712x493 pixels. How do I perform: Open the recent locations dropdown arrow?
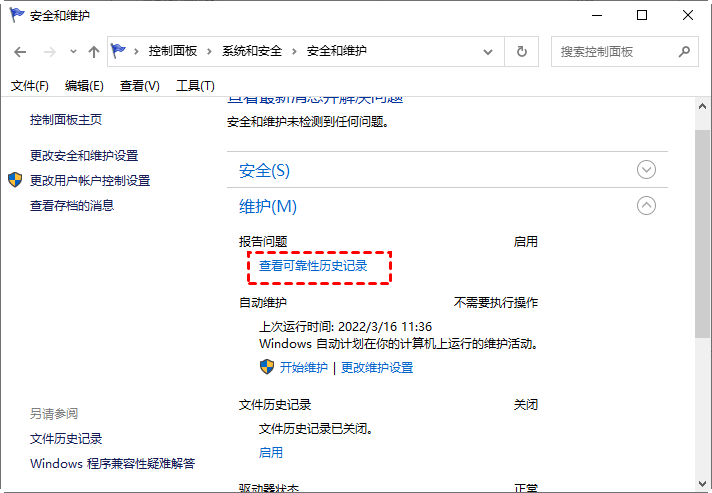tap(72, 52)
